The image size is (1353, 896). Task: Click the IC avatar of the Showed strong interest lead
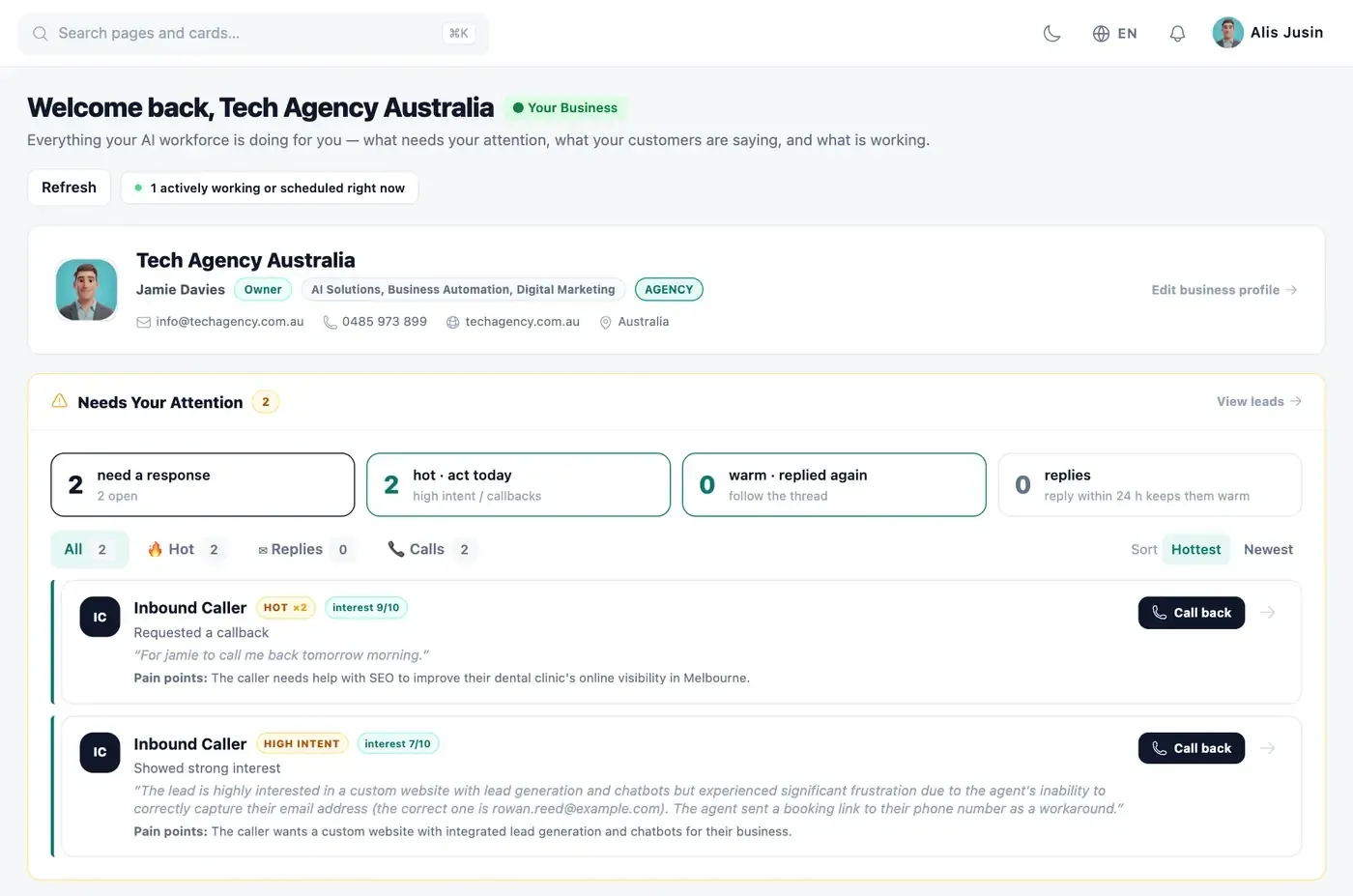click(x=100, y=752)
